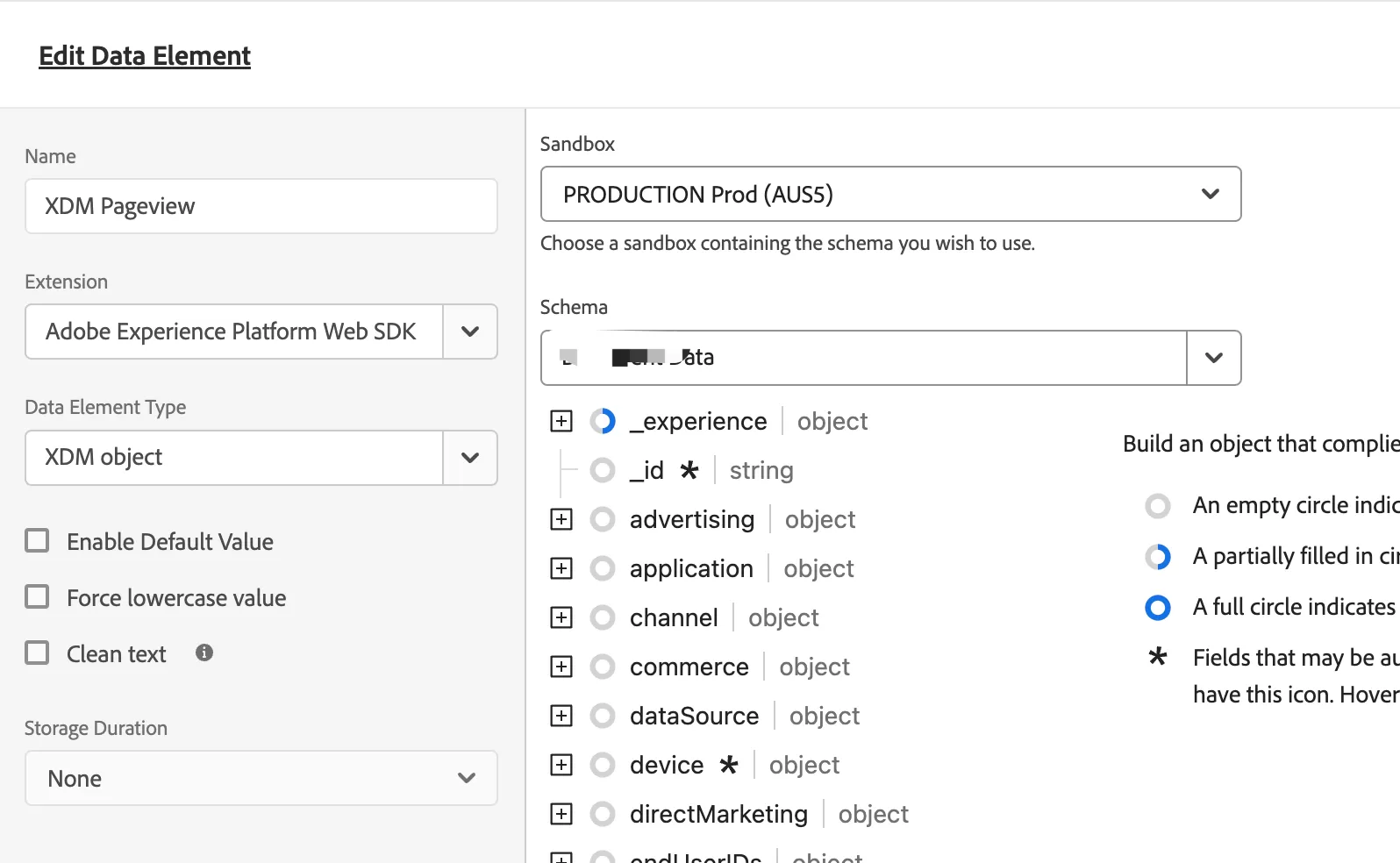Click 'Choose a sandbox containing the schema' hint
Viewport: 1400px width, 863px height.
pos(788,243)
